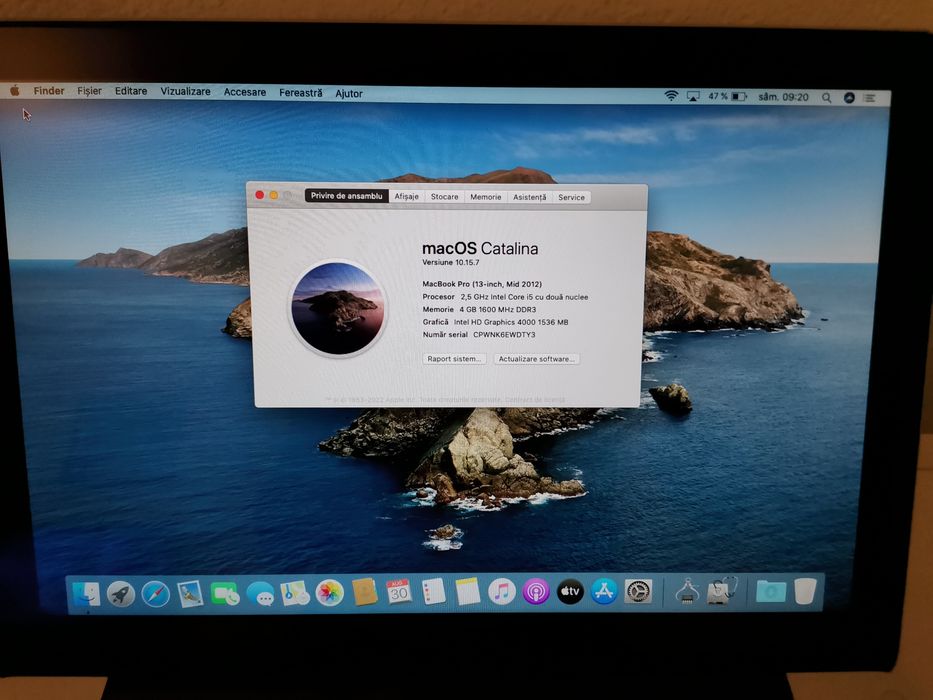Click the AirPlay display icon in menu bar
Viewport: 933px width, 700px height.
[693, 96]
